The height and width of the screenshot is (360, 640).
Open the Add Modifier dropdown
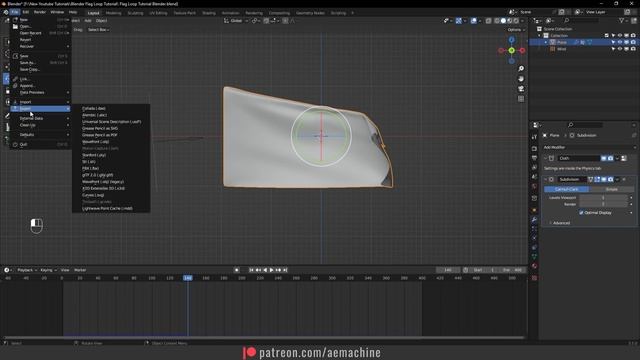point(589,147)
